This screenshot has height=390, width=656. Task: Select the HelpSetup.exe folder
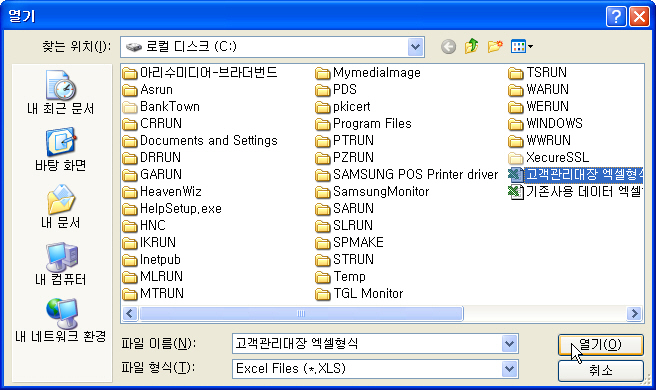click(x=172, y=208)
